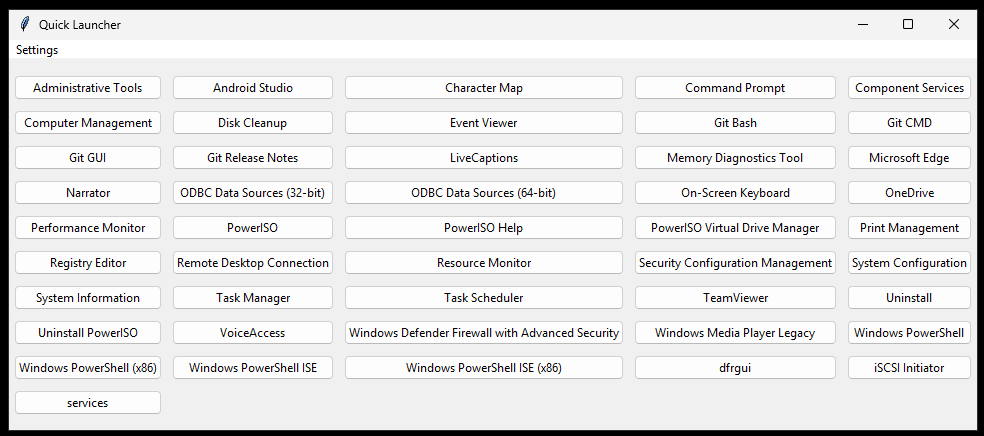Launch iSCSI Initiator
Screen dimensions: 984x436
[909, 368]
